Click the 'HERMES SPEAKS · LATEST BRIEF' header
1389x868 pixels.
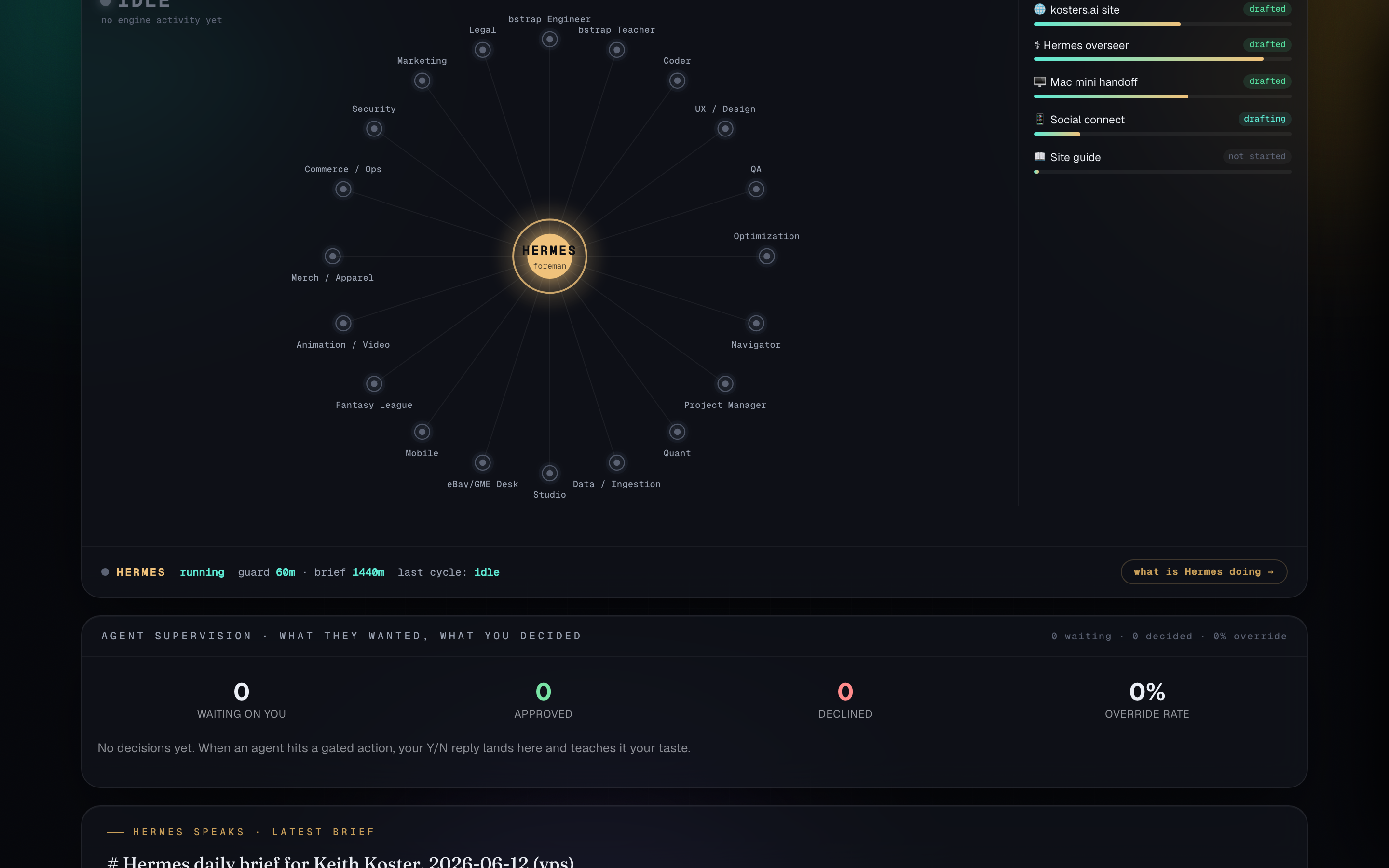coord(253,832)
